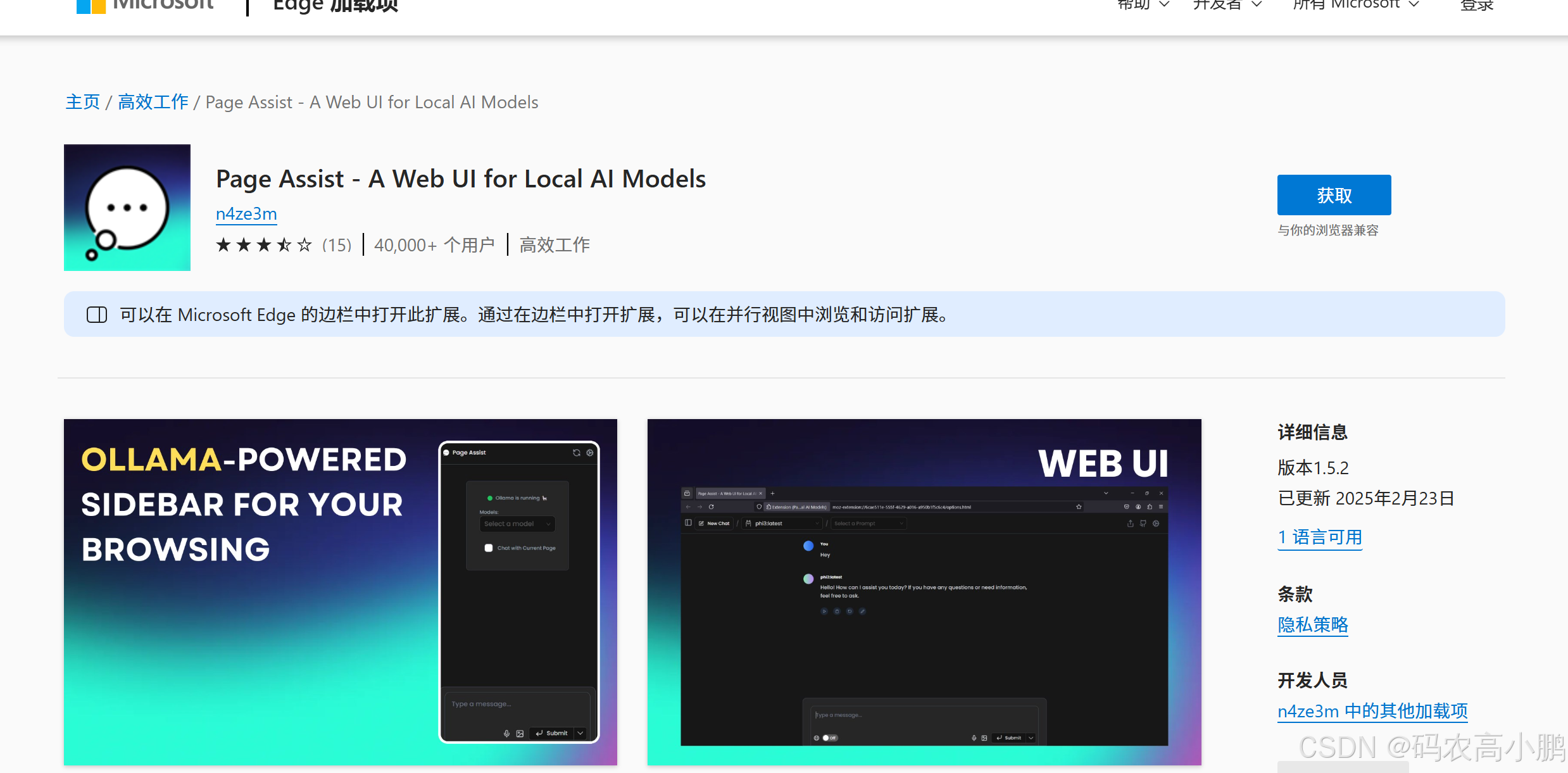Open the 1 语言可用 link

click(x=1320, y=537)
